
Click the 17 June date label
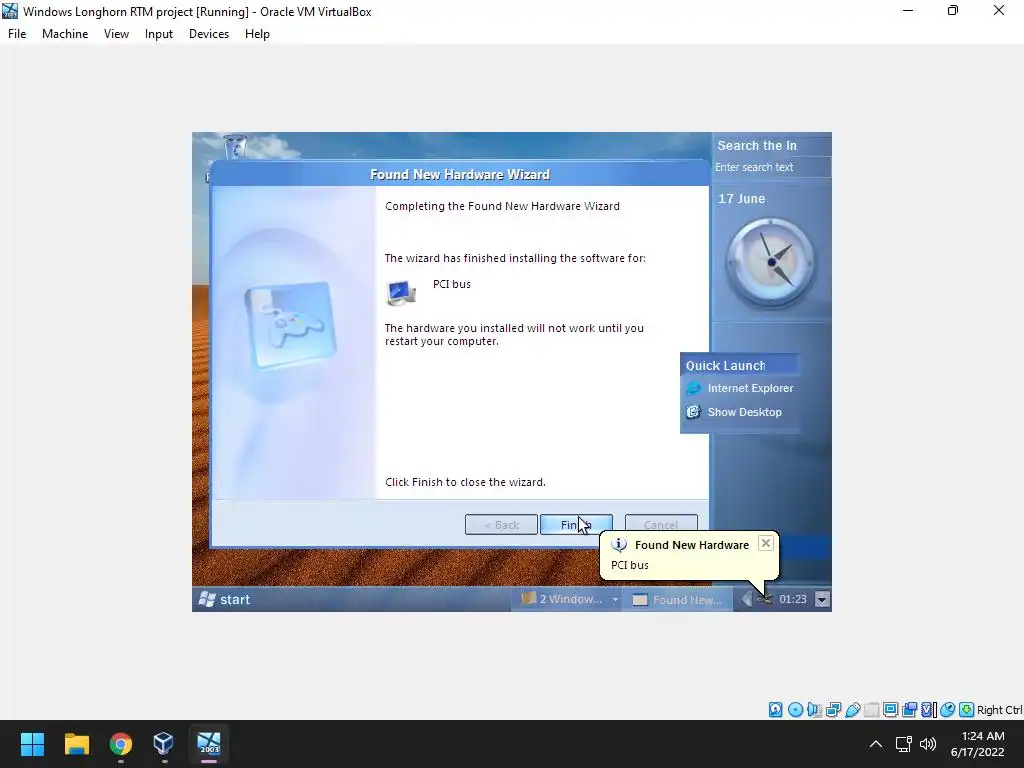pos(741,199)
